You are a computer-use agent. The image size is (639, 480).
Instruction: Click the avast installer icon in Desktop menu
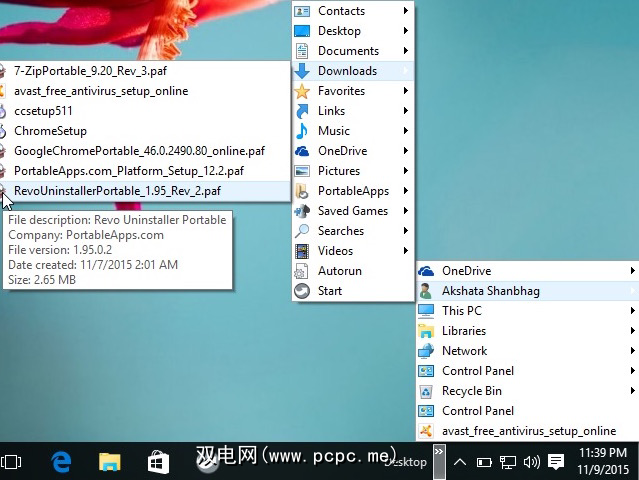tap(426, 431)
